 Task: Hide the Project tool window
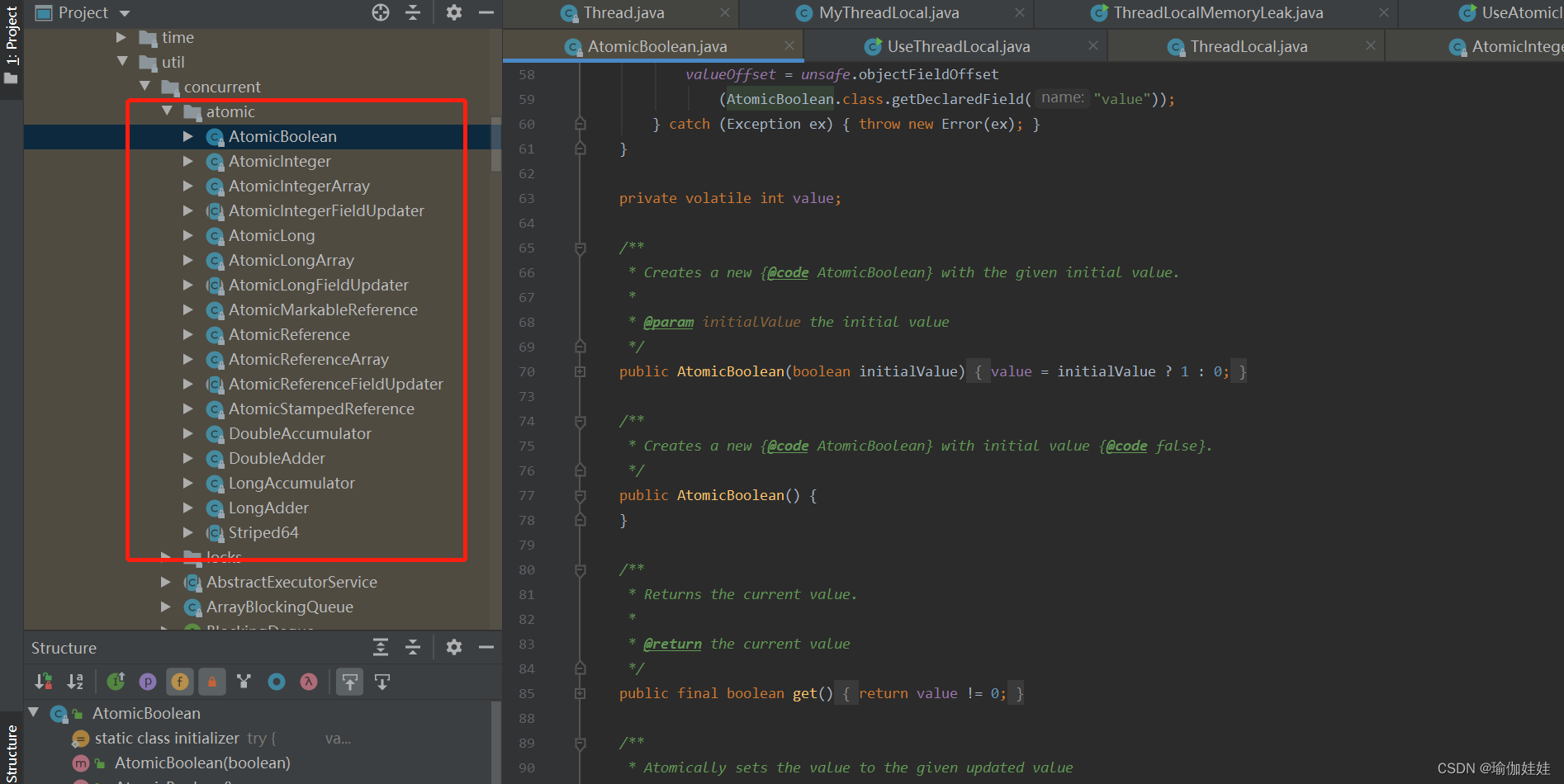[x=486, y=12]
